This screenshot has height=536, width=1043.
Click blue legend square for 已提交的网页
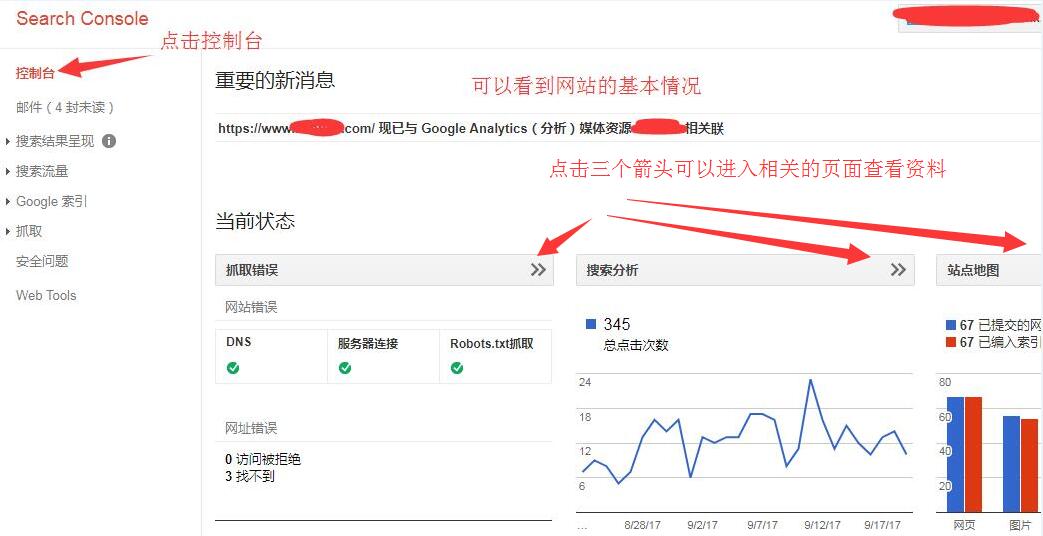951,325
